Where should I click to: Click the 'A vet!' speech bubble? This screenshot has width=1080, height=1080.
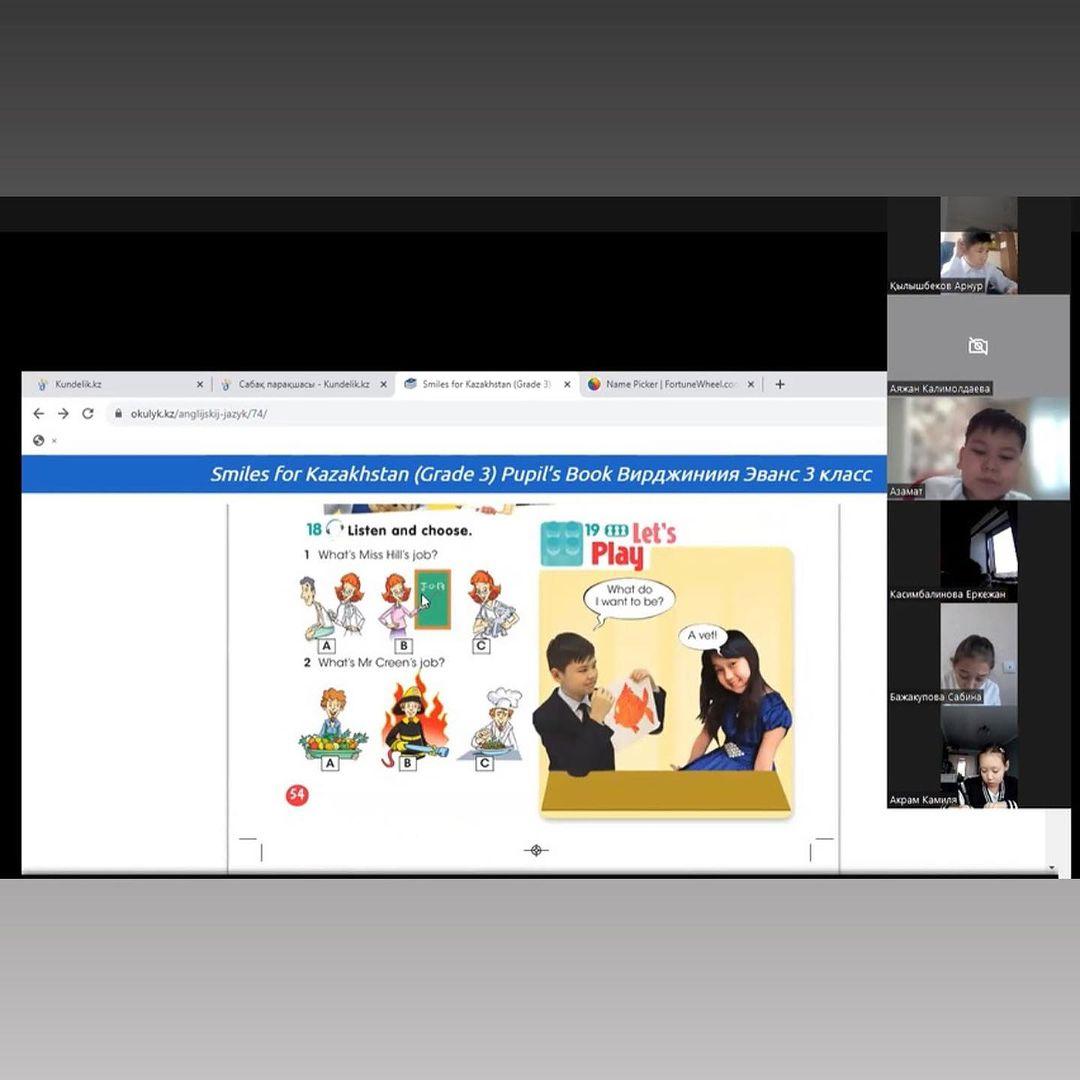coord(702,635)
